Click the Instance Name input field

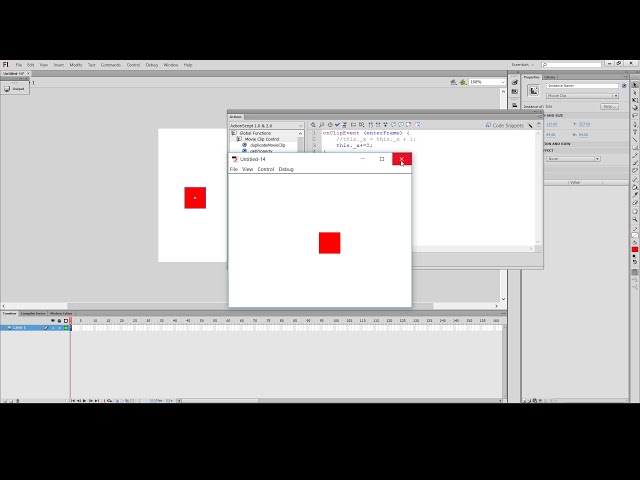click(x=582, y=86)
